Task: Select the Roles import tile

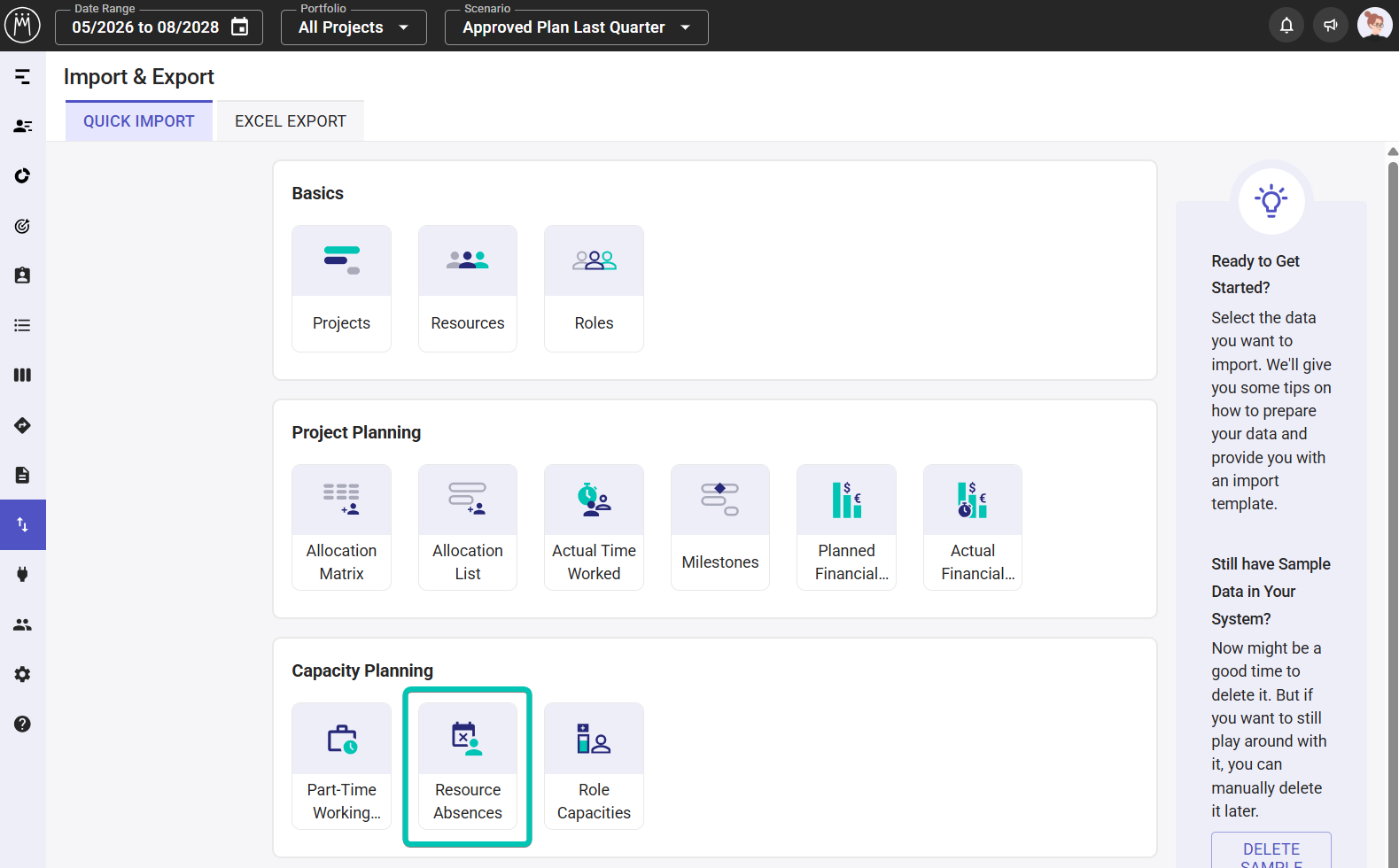Action: 594,289
